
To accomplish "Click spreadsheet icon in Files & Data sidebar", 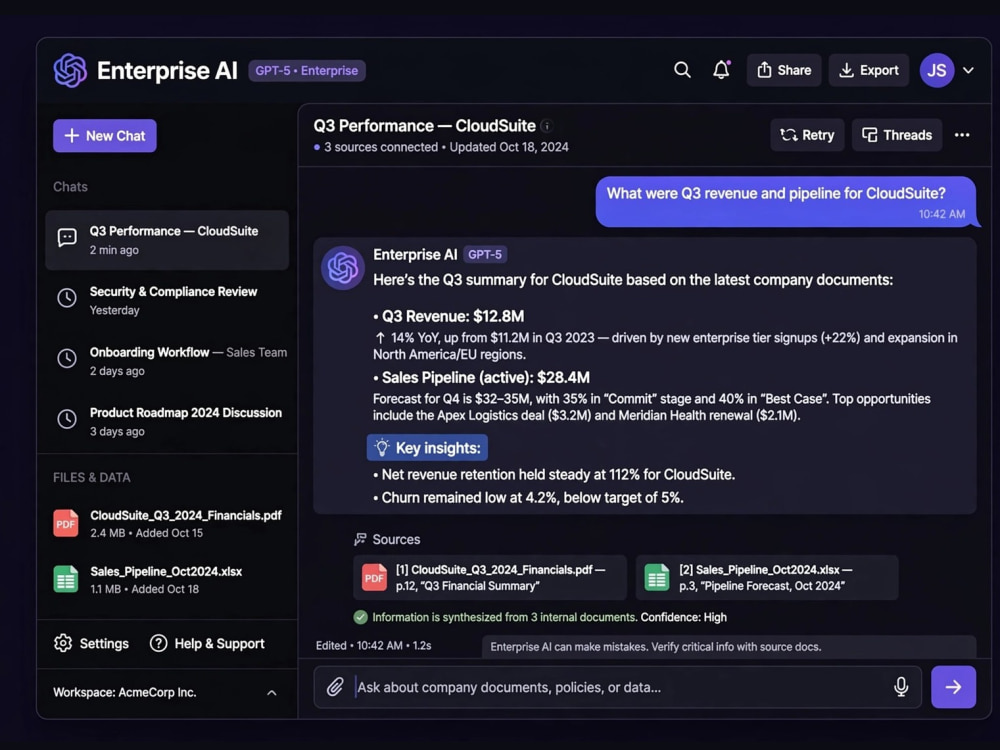I will [66, 579].
